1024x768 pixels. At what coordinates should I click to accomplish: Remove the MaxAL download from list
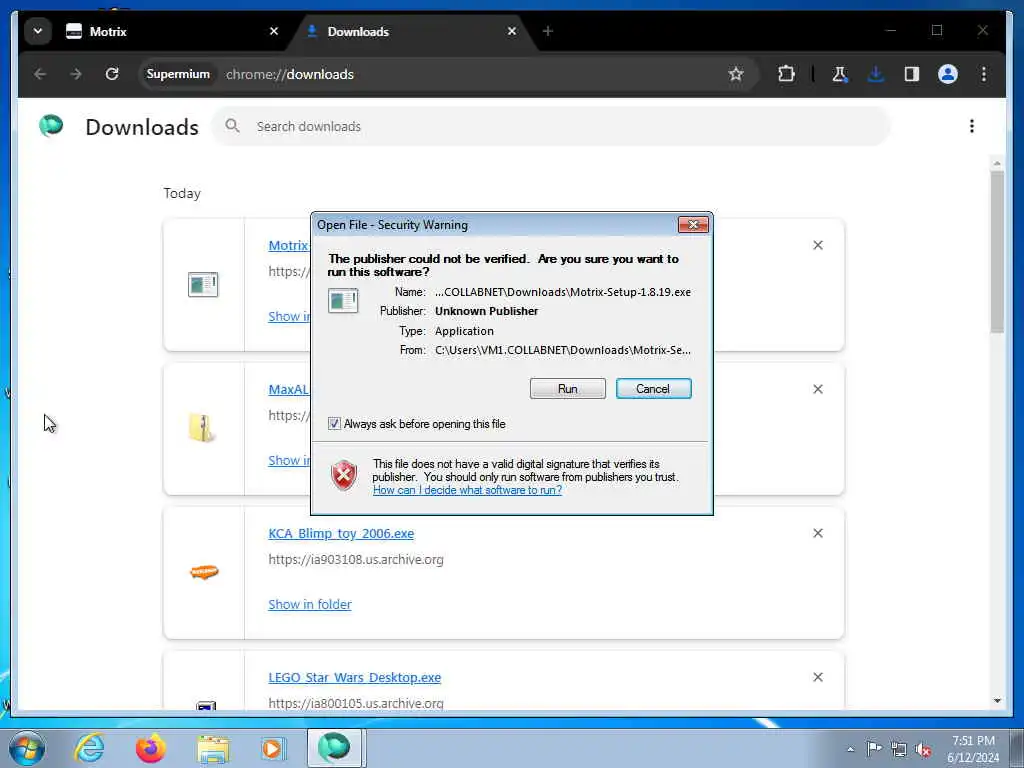pos(818,389)
